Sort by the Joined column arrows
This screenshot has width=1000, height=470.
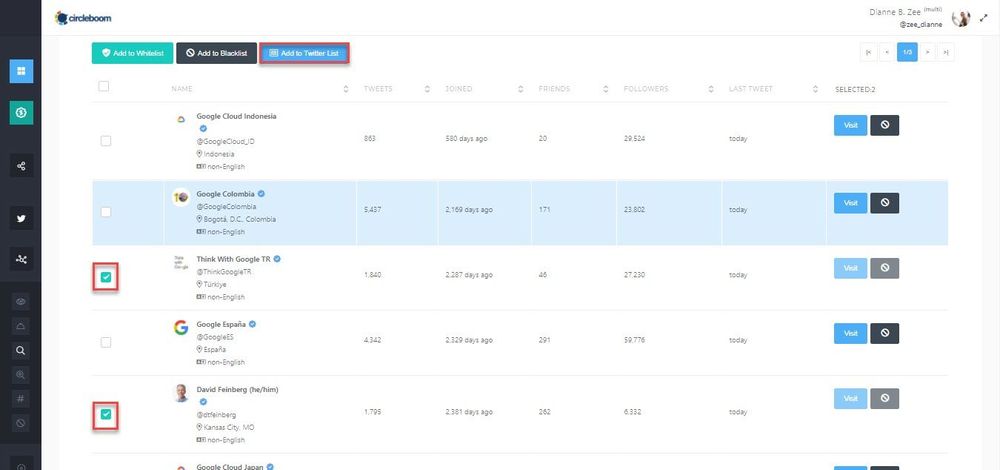coord(520,89)
